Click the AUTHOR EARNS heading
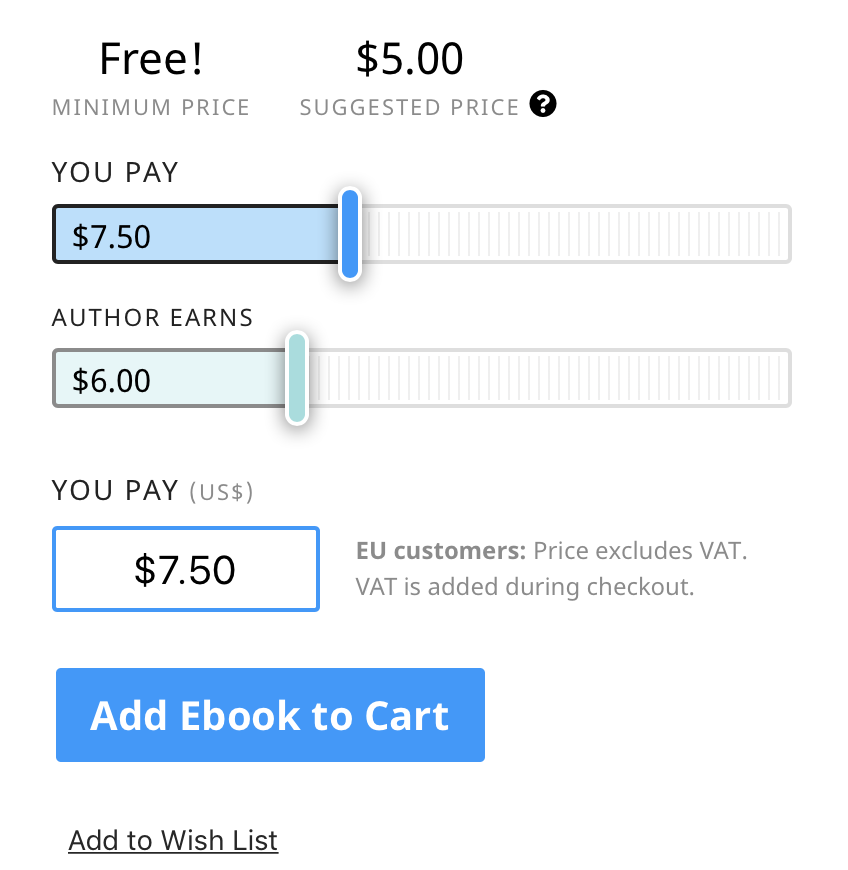Viewport: 848px width, 870px height. [x=153, y=318]
